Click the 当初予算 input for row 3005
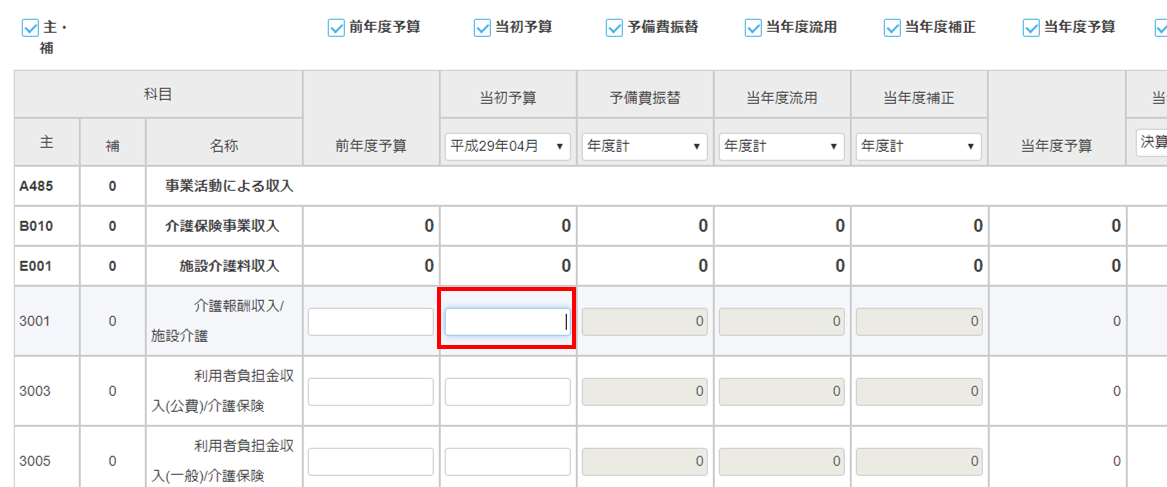 [508, 462]
